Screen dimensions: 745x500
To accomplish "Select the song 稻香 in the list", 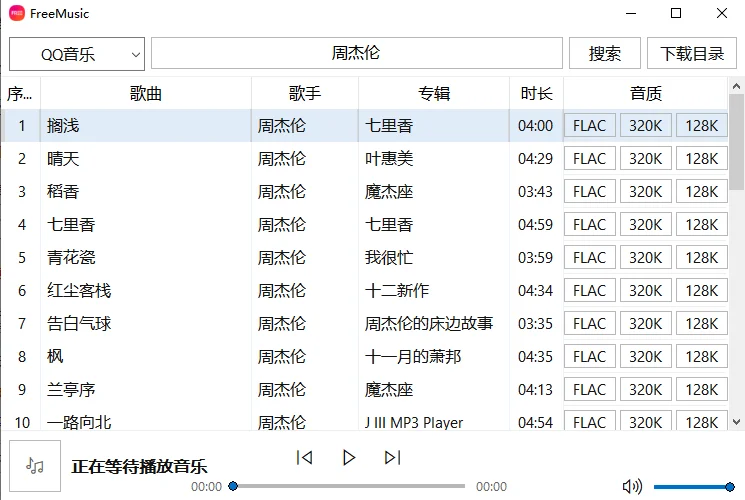I will click(x=63, y=192).
